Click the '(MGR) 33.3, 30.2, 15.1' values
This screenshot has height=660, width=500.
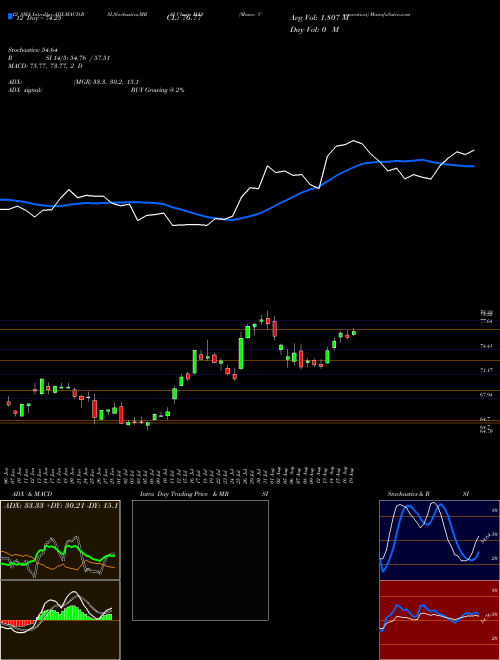[106, 82]
